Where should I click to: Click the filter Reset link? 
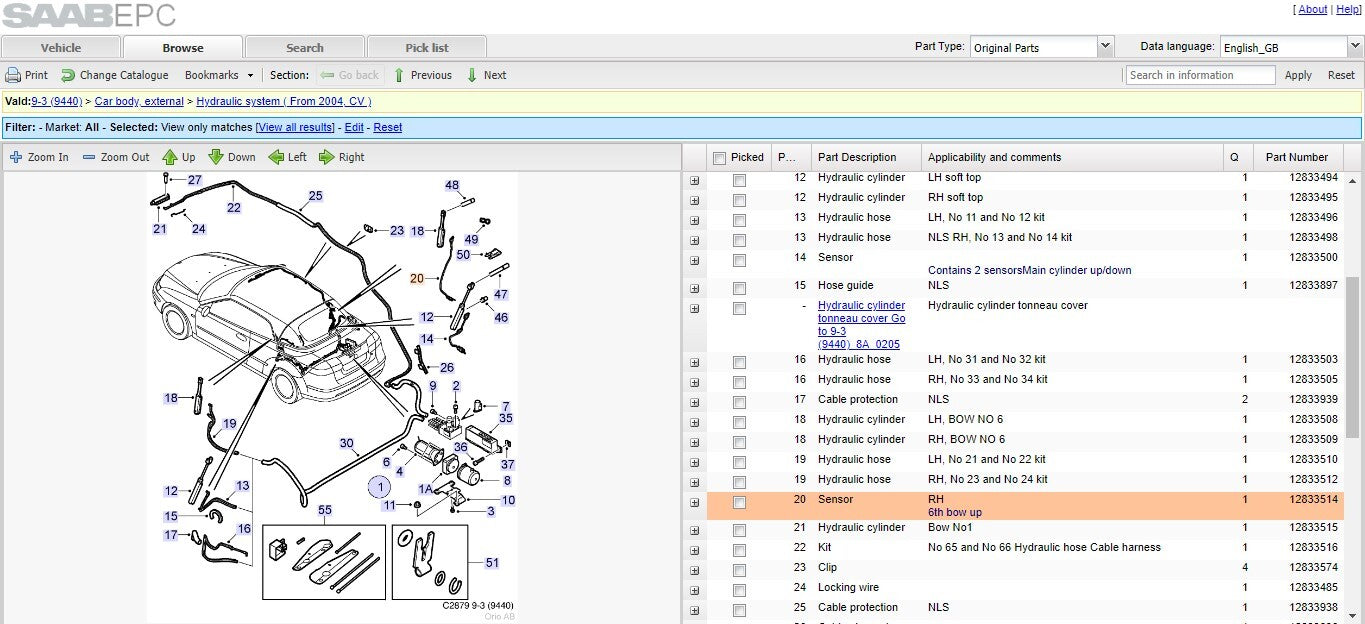tap(388, 127)
